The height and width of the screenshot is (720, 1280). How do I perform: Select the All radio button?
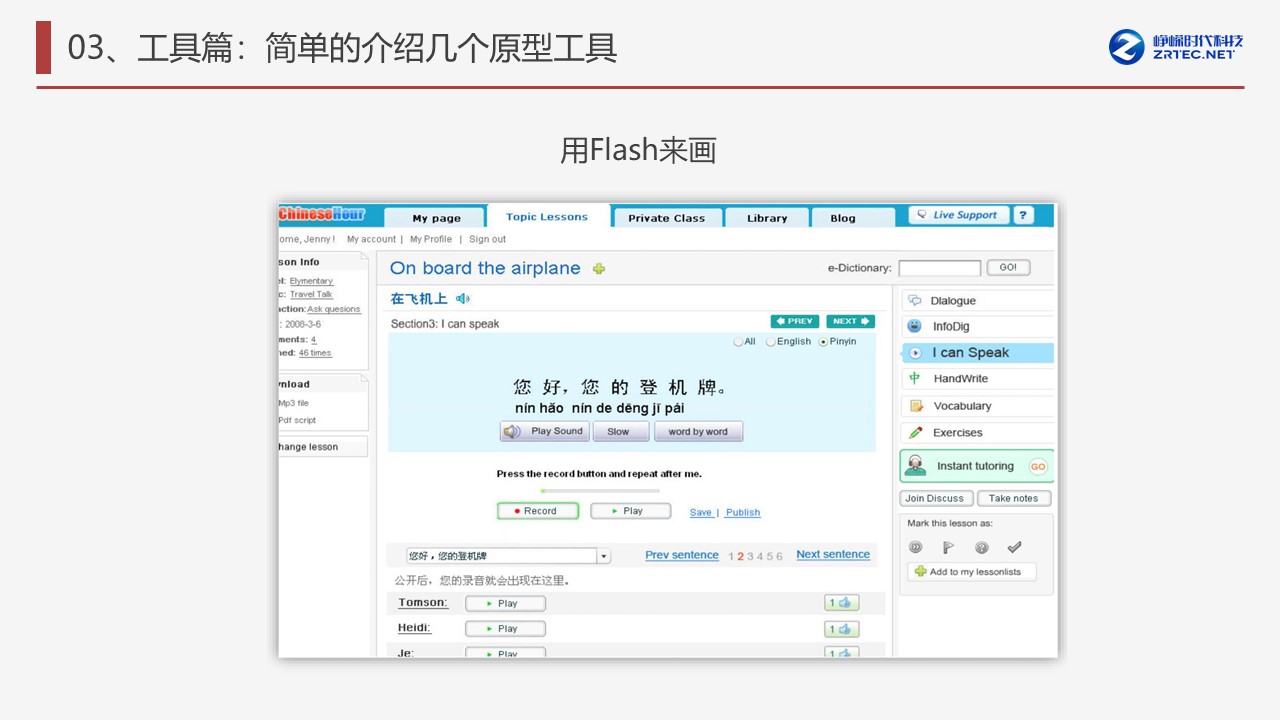point(738,342)
